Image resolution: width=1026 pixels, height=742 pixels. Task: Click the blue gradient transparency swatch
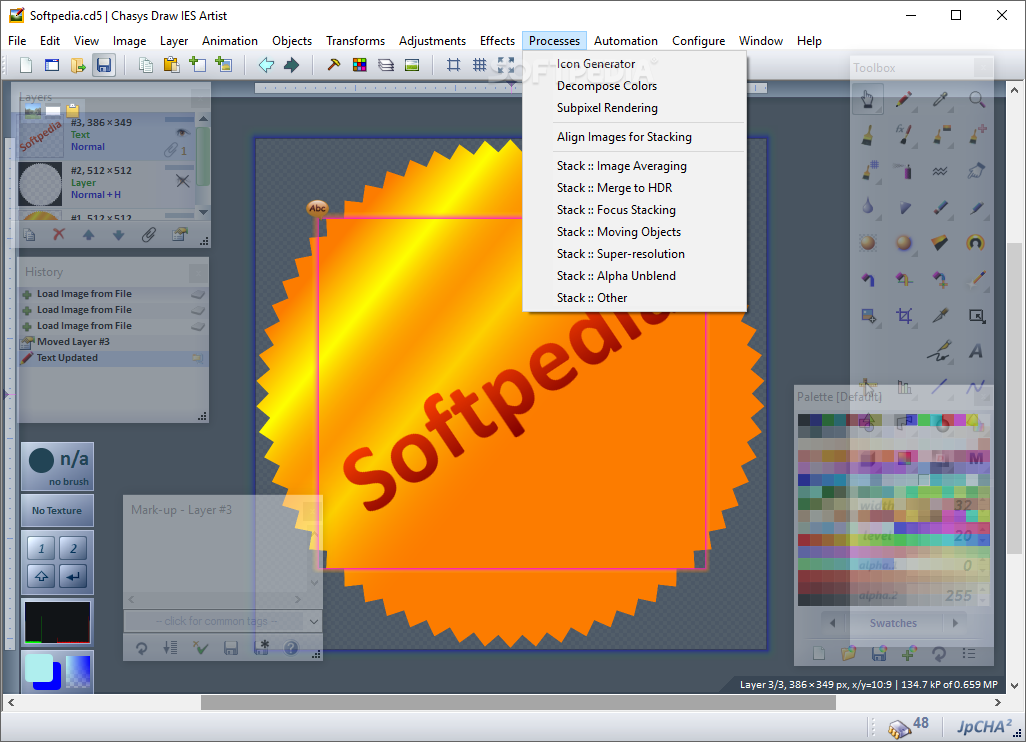tap(78, 671)
